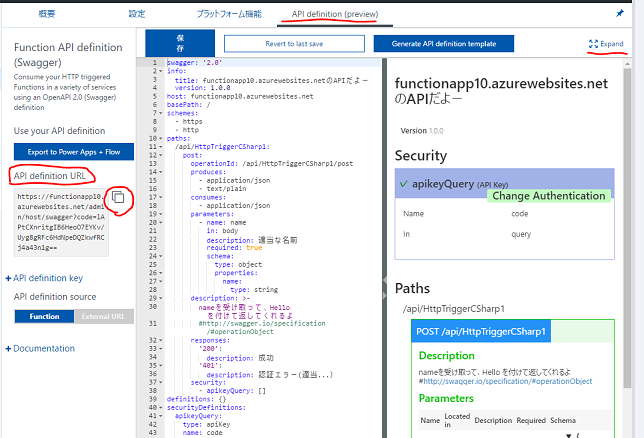Open the swagger.io specification link
The image size is (644, 438).
point(508,381)
